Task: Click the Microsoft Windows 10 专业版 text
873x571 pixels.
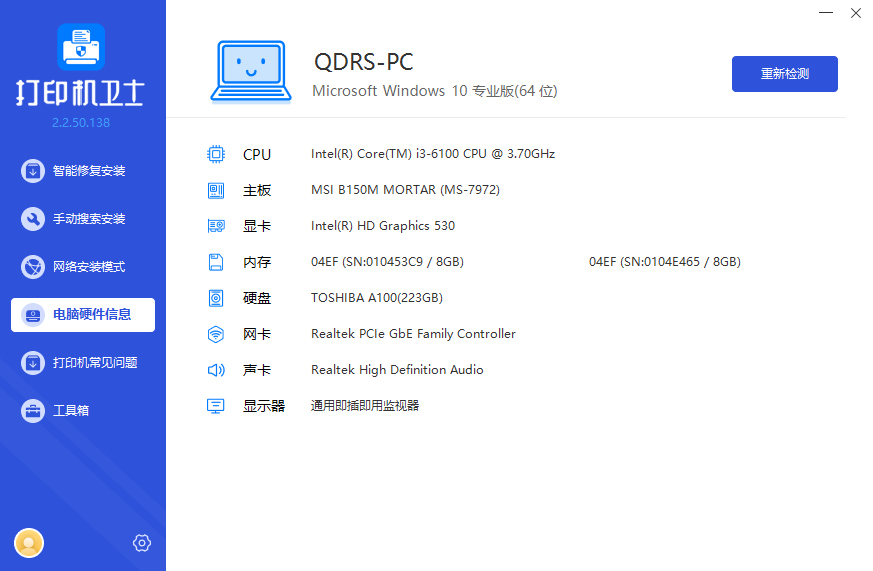Action: pyautogui.click(x=434, y=91)
